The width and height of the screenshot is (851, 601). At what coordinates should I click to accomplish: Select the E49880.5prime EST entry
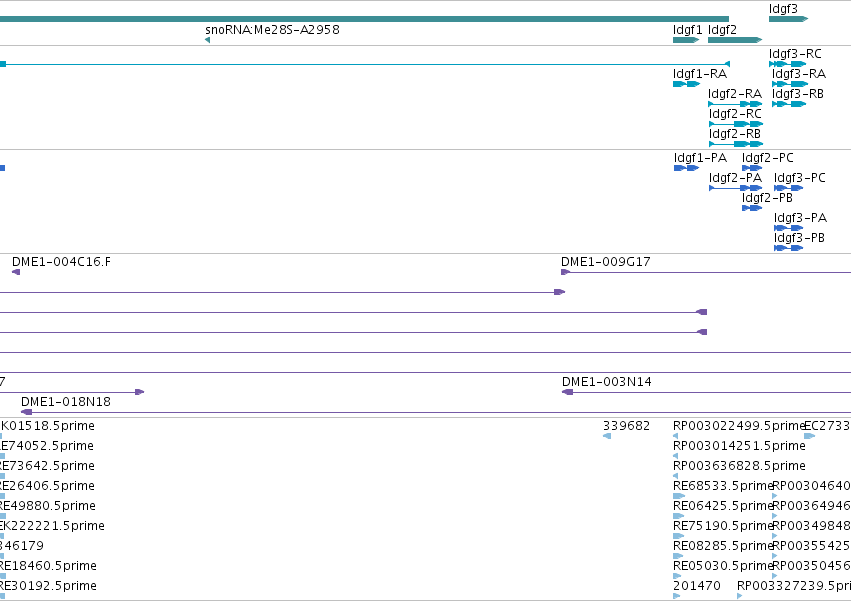point(48,507)
